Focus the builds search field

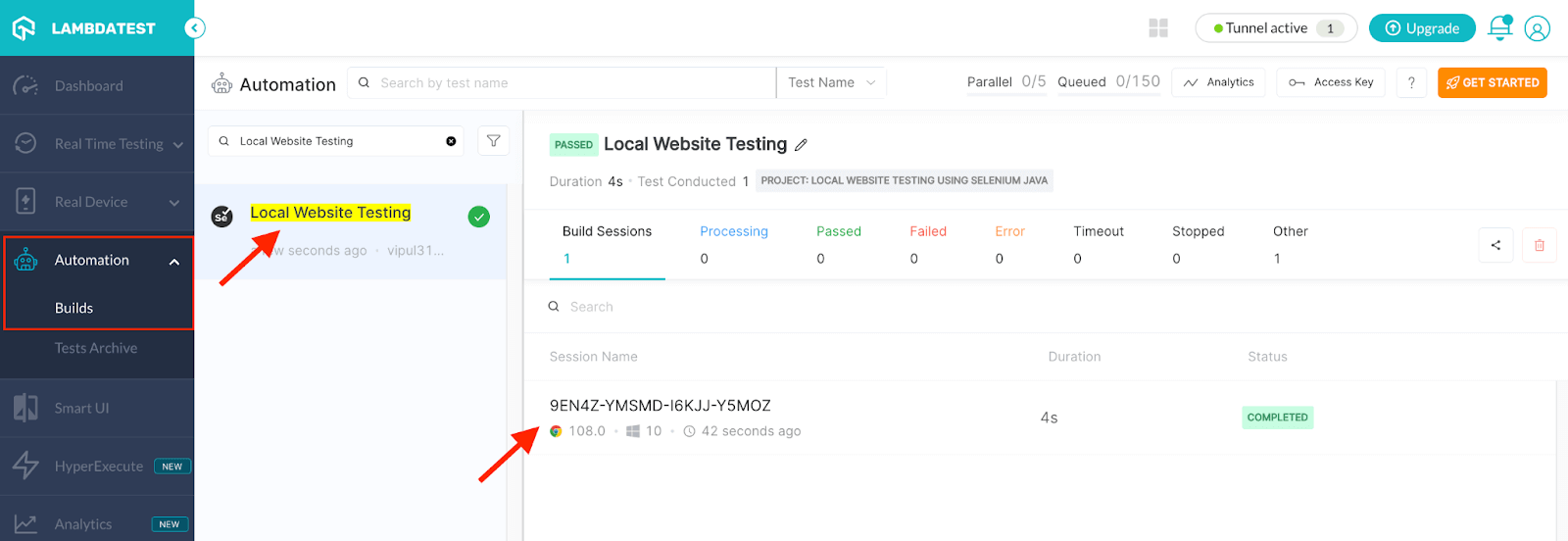pyautogui.click(x=337, y=141)
